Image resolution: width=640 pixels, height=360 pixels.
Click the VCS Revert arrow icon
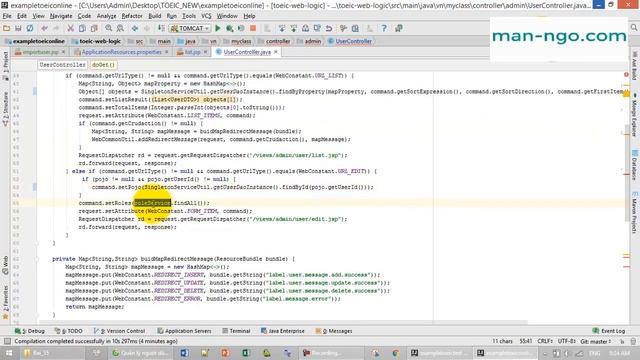click(x=329, y=28)
